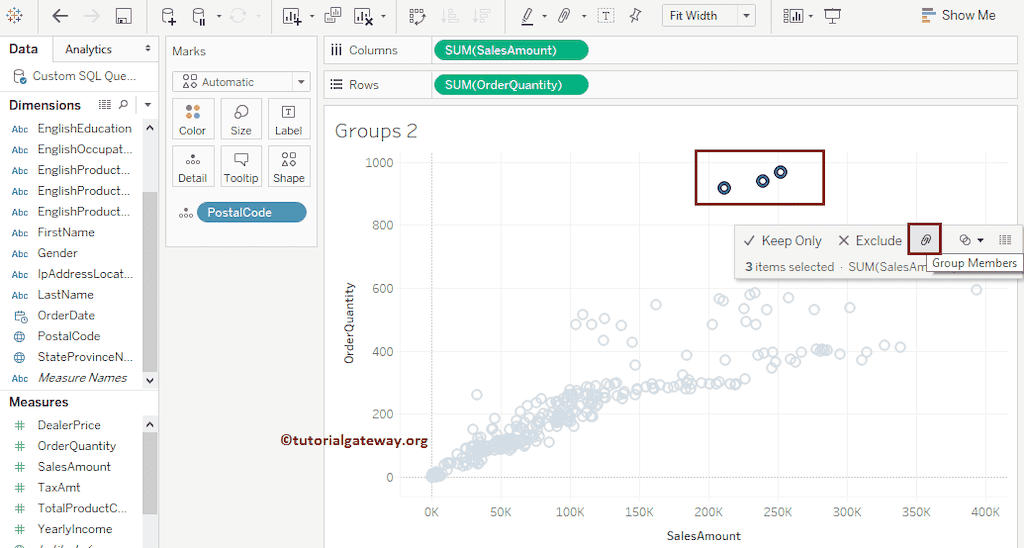Screen dimensions: 1024x548
Task: Click measures list scroll up arrow
Action: (150, 425)
